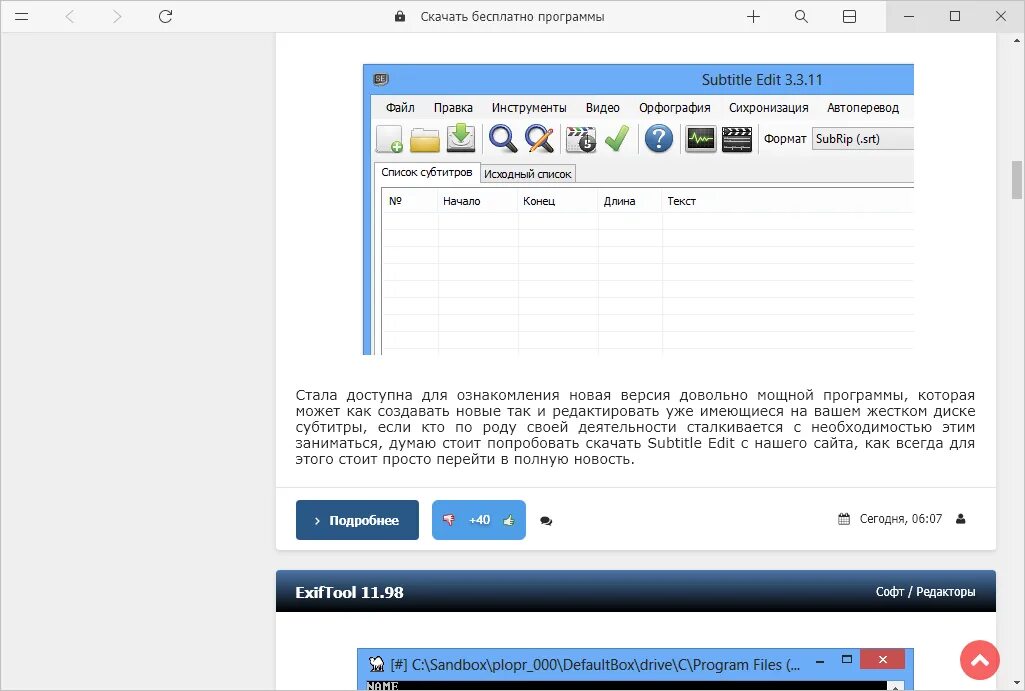Image resolution: width=1025 pixels, height=691 pixels.
Task: Click the red scroll-to-top button
Action: pos(979,660)
